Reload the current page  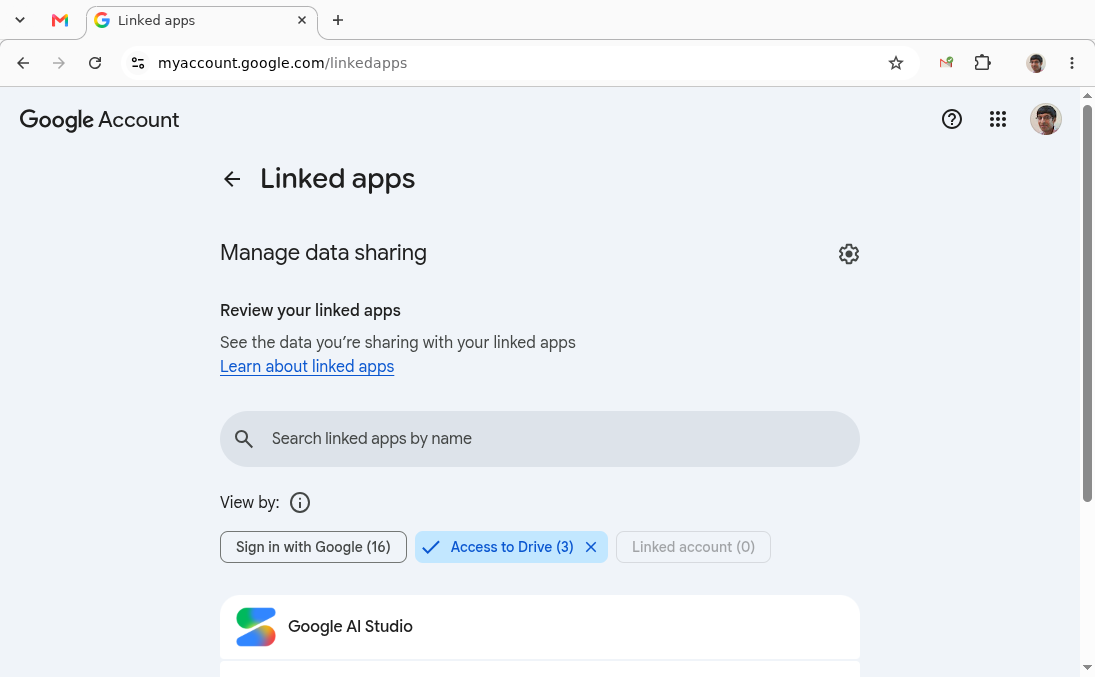click(x=95, y=63)
